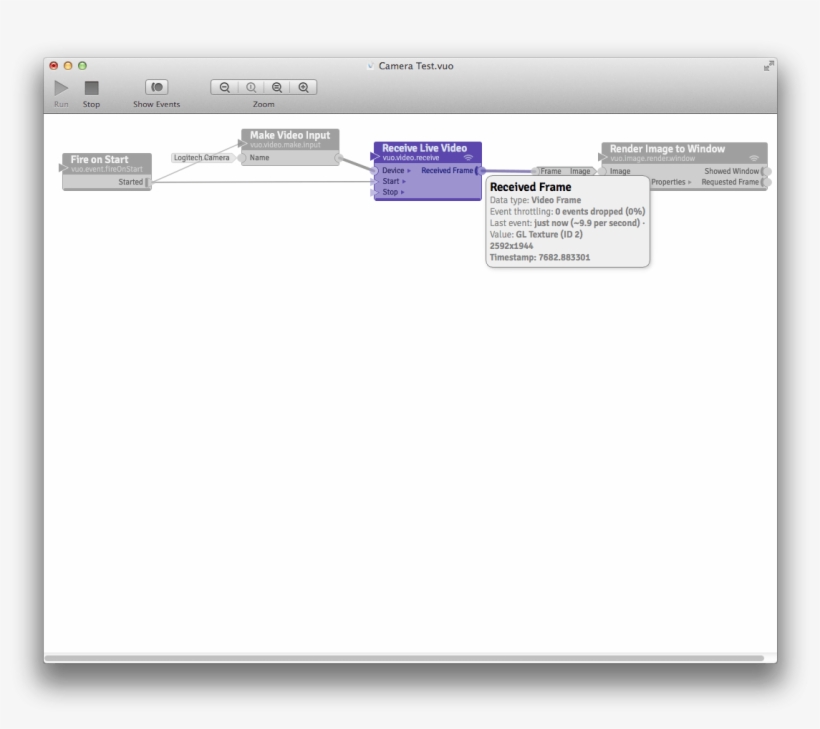
Task: Toggle the Show Events button
Action: click(x=157, y=88)
